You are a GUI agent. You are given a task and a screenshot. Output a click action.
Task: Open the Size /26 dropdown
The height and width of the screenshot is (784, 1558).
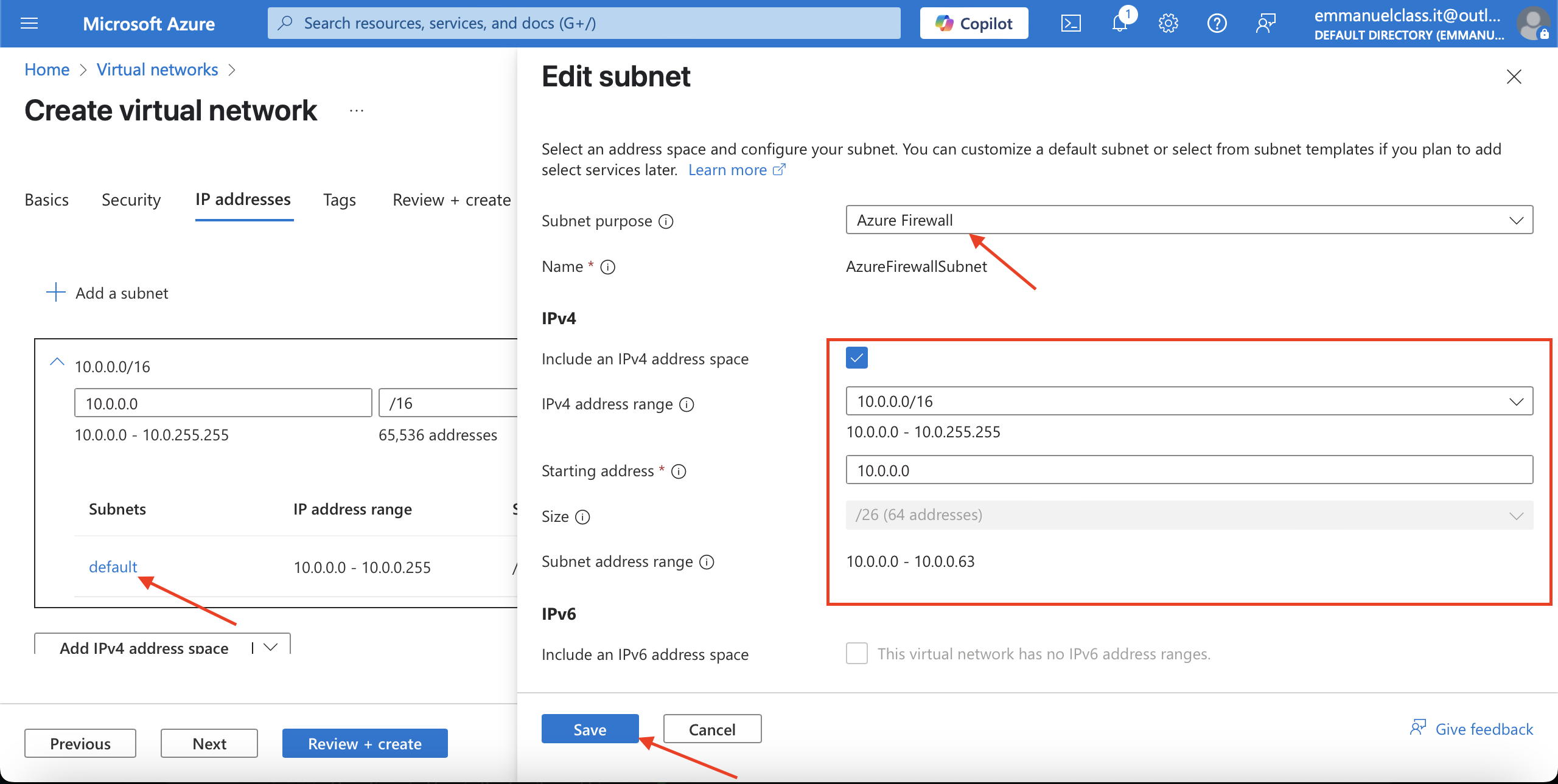pyautogui.click(x=1189, y=515)
